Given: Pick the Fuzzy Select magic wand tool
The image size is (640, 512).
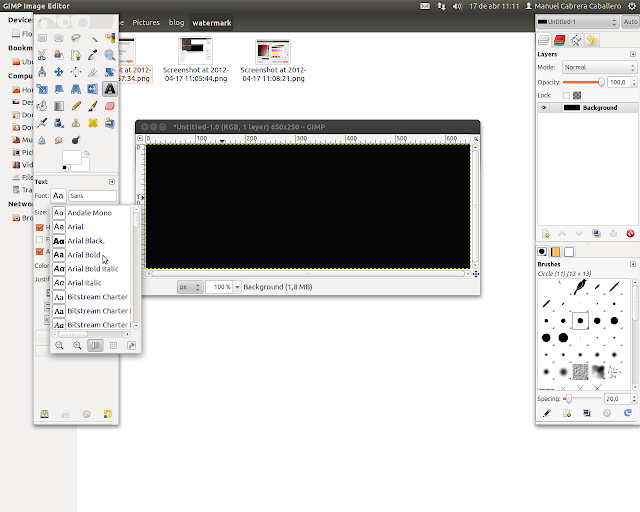Looking at the screenshot, I should click(93, 38).
